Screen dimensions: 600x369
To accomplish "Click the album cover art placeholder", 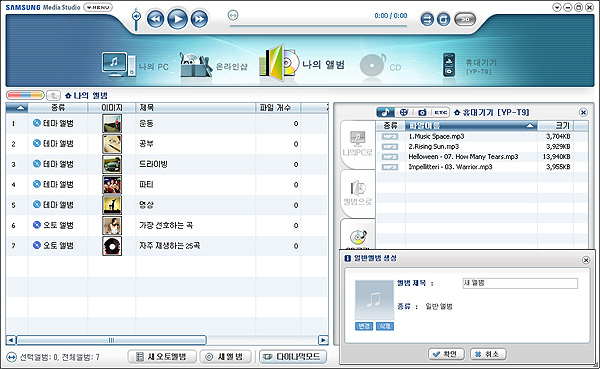I will click(x=374, y=300).
